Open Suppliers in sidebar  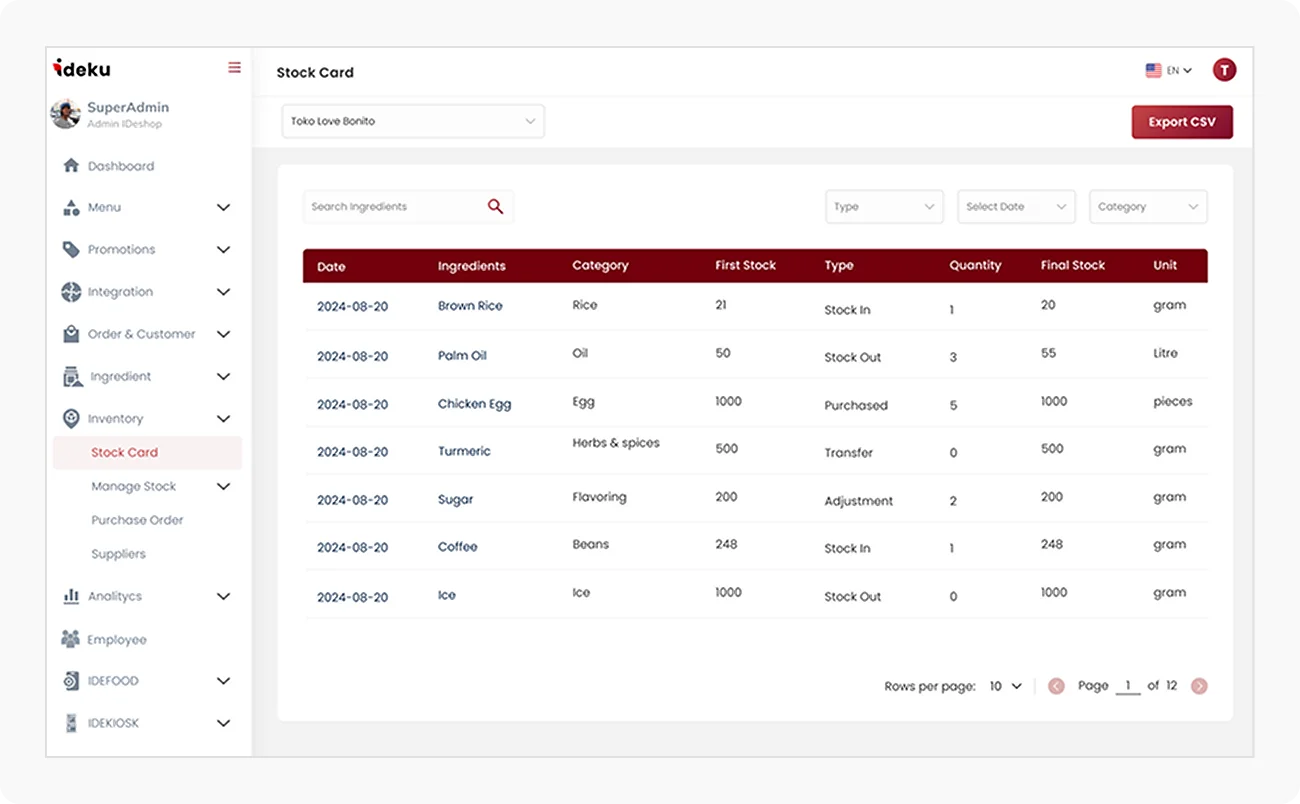tap(118, 554)
